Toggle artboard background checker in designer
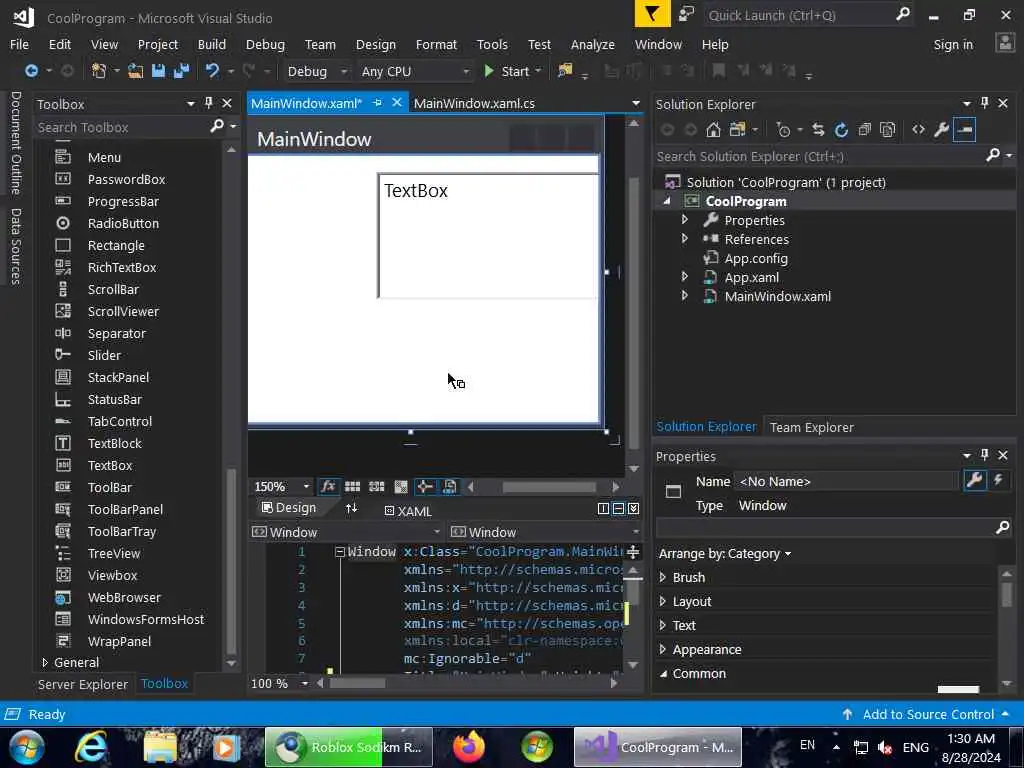 pos(401,487)
